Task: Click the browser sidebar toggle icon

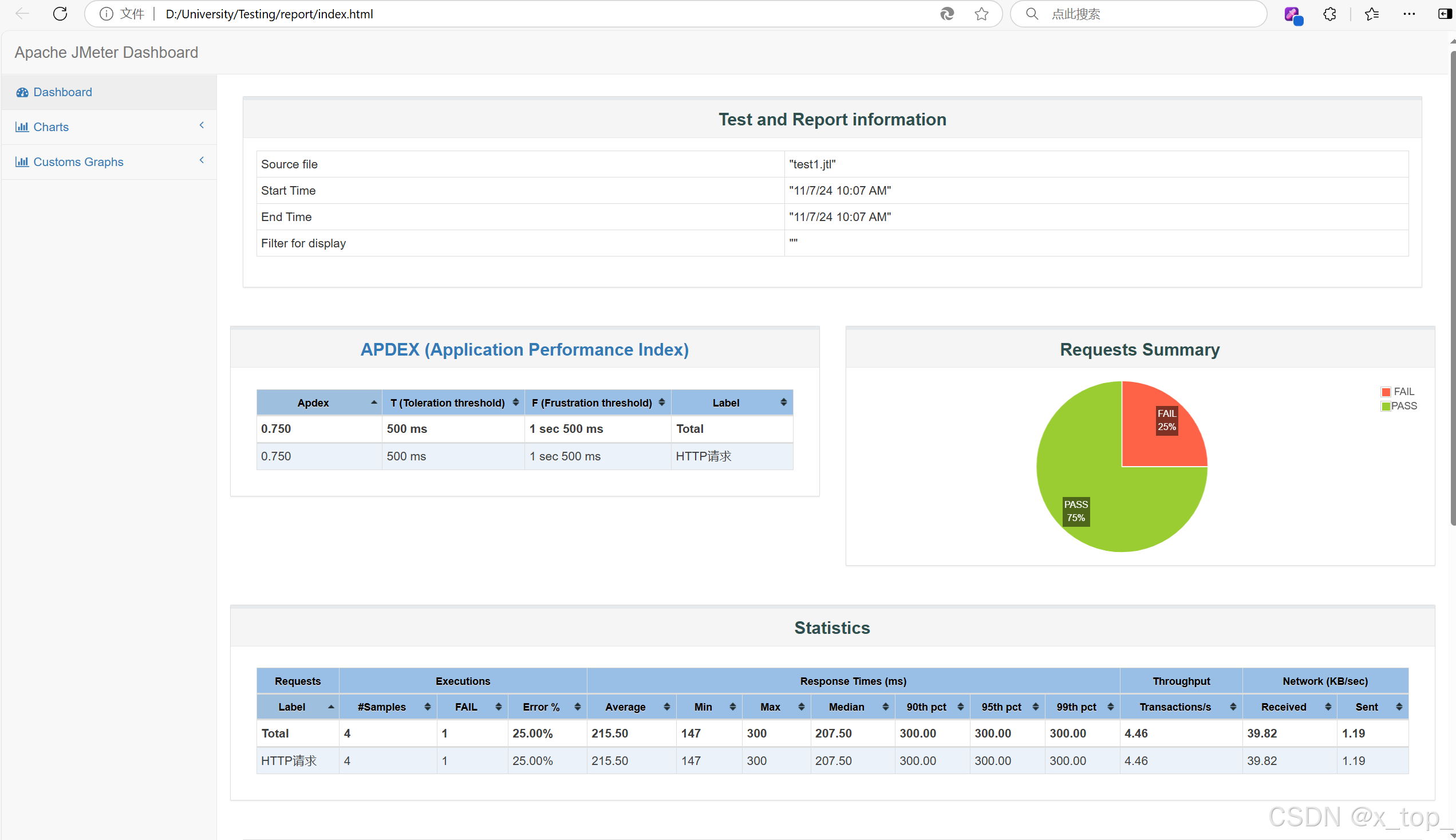Action: tap(1445, 14)
